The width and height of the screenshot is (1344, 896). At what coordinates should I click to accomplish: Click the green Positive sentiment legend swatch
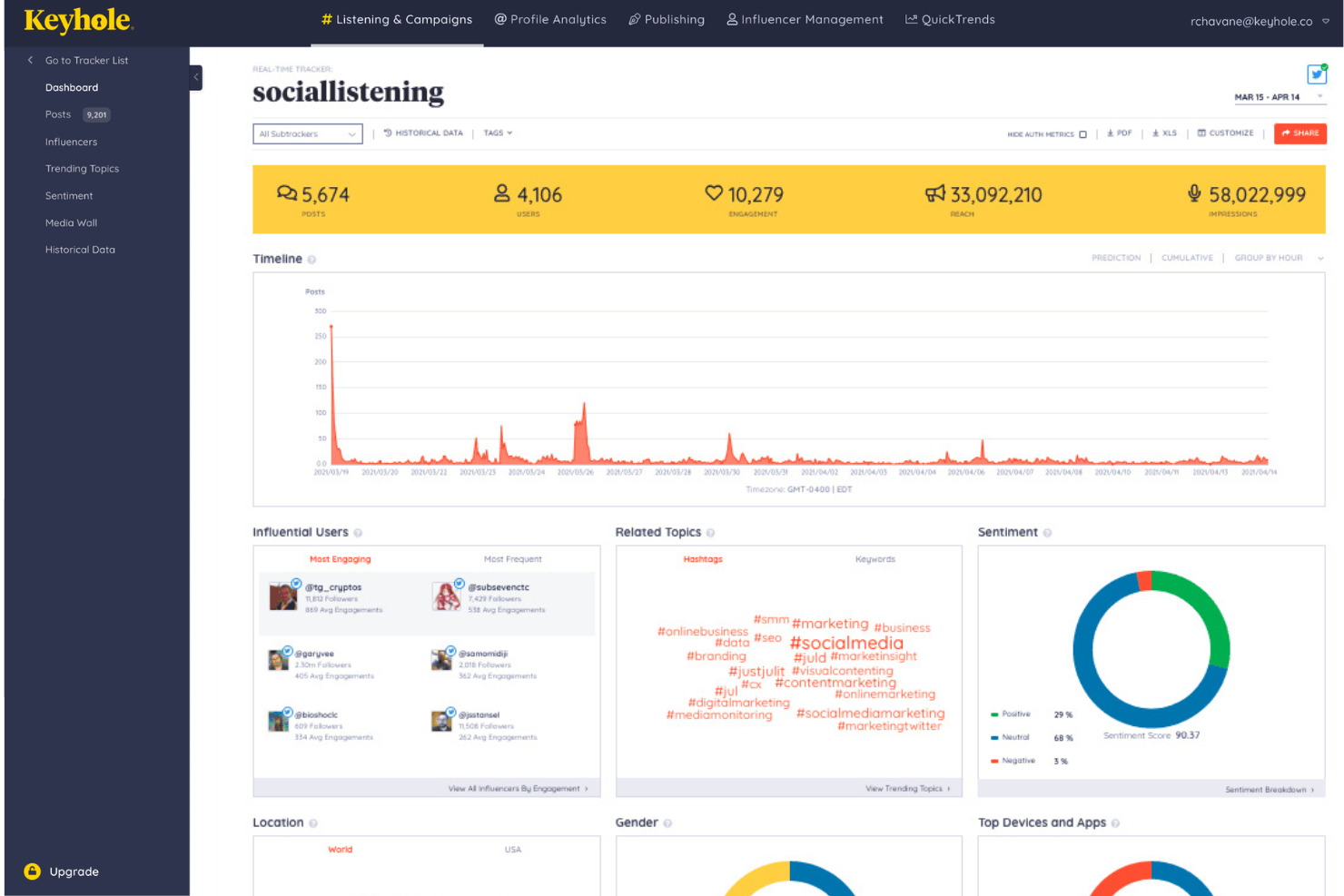994,714
